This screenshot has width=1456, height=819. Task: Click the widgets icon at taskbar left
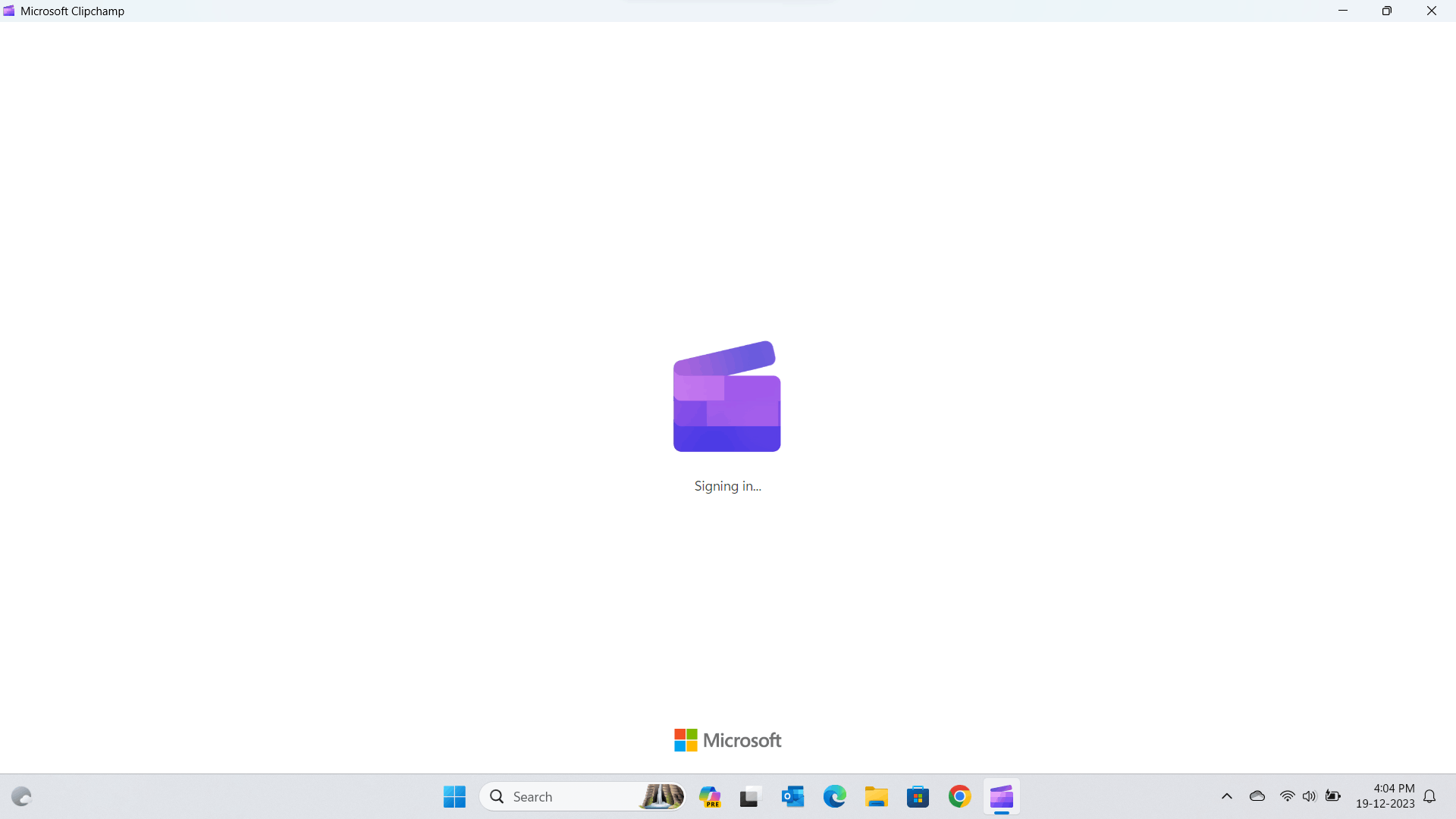click(21, 796)
